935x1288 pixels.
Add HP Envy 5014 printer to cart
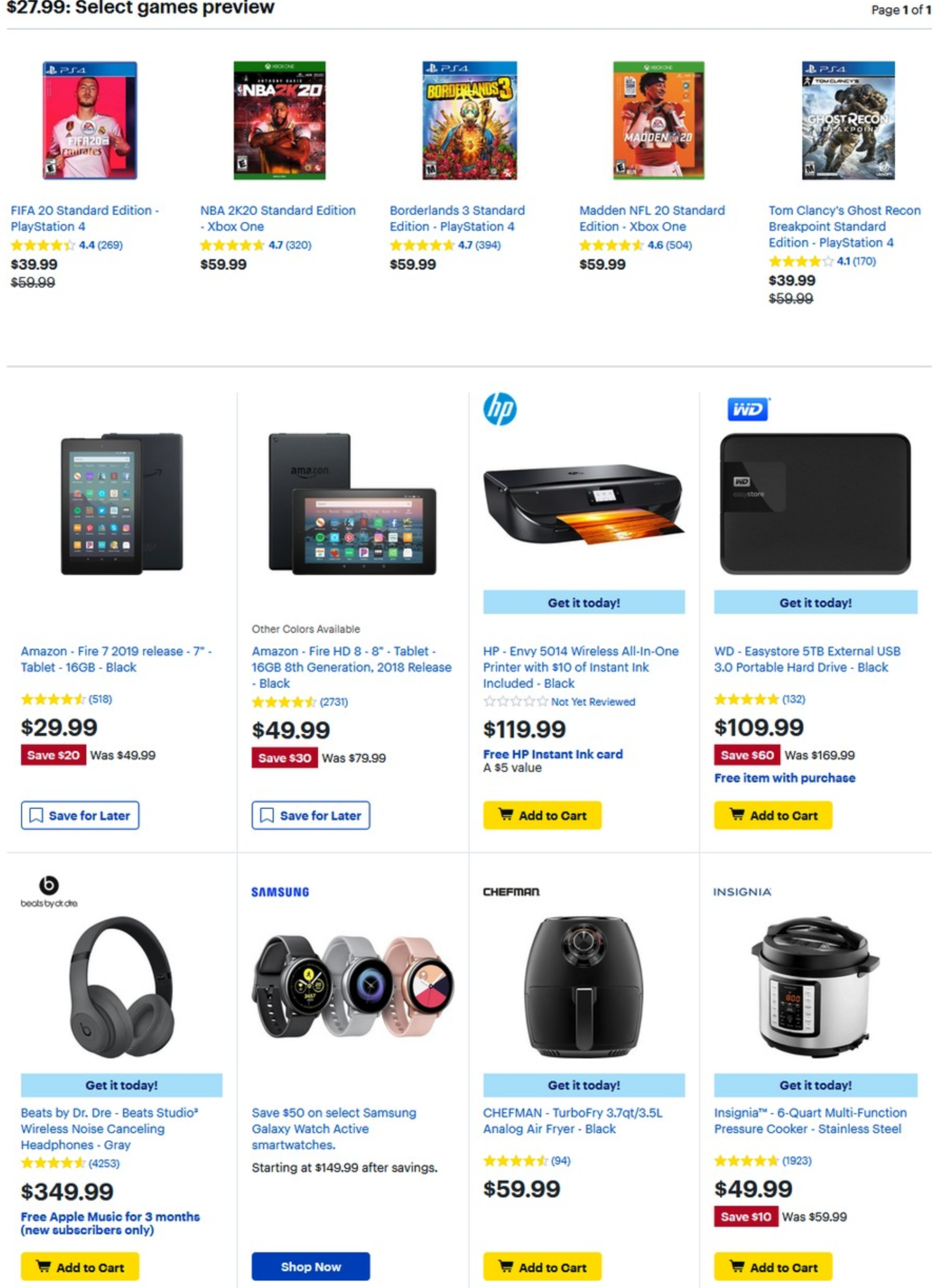point(542,816)
